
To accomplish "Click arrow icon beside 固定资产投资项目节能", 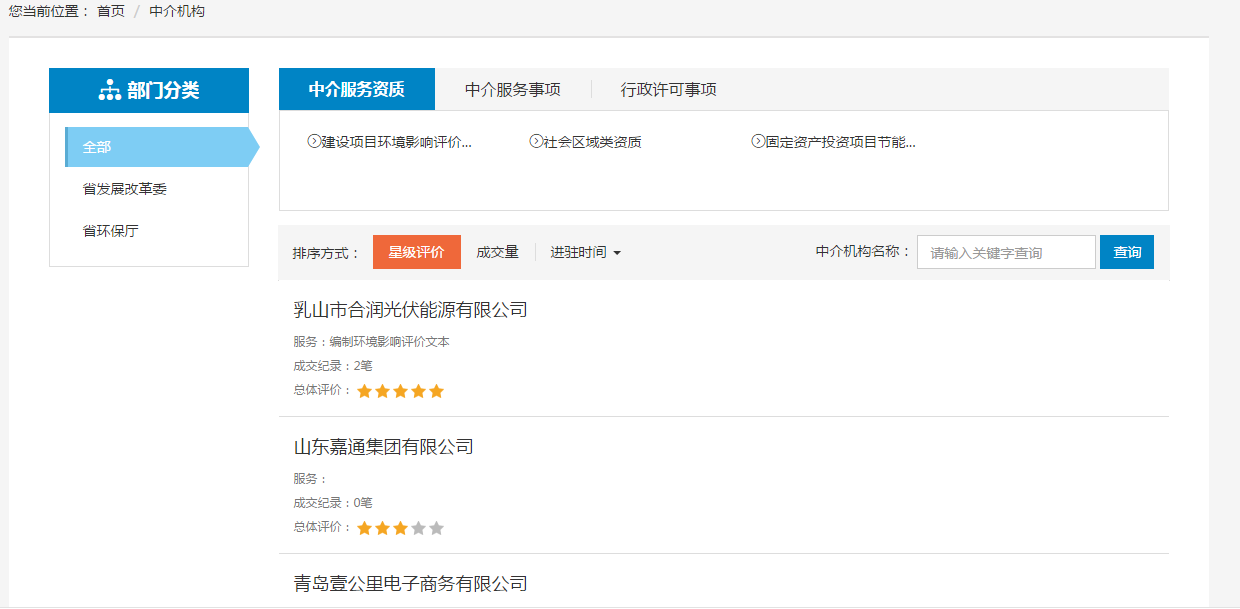I will click(757, 142).
